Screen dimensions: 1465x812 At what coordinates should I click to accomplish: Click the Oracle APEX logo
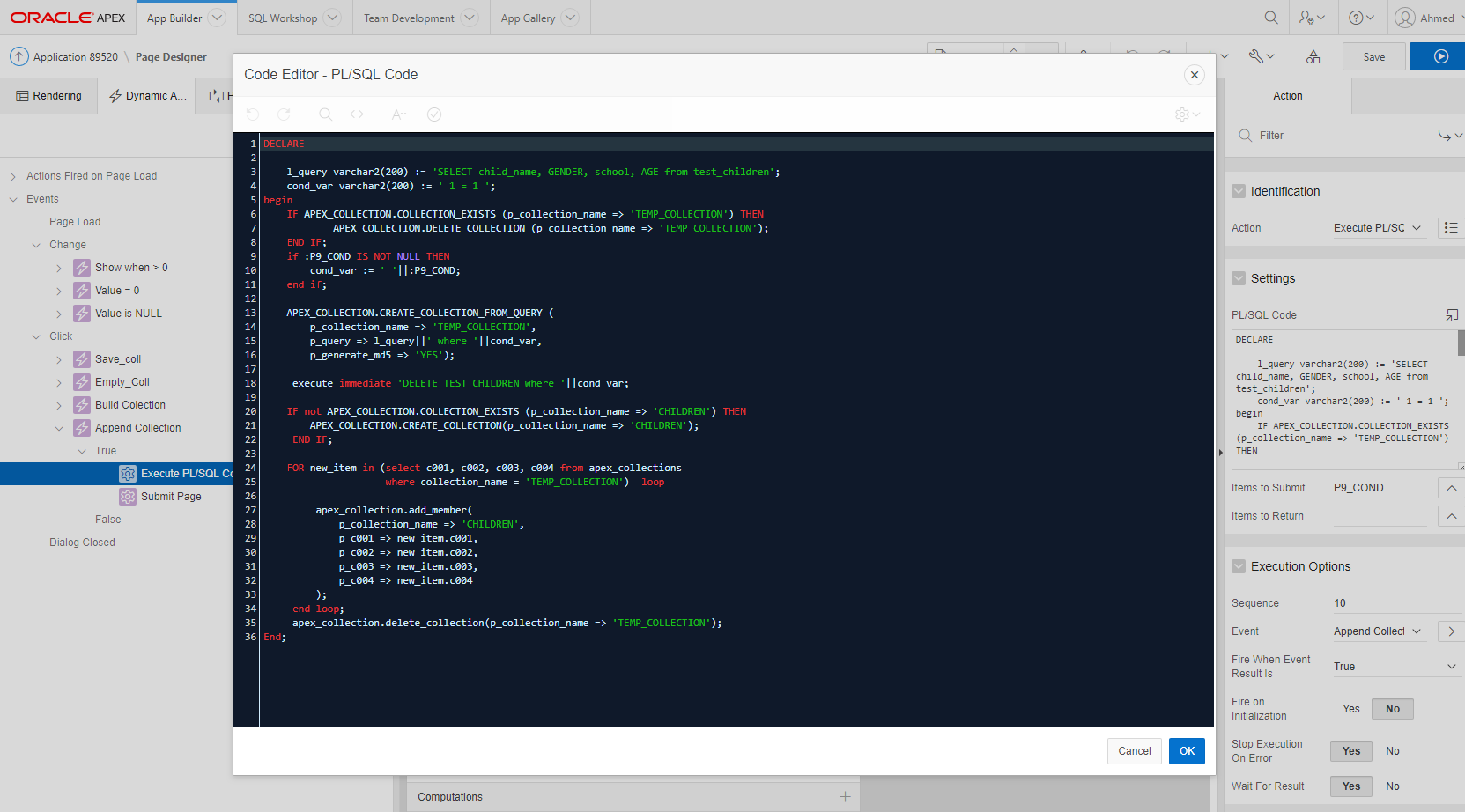(68, 18)
